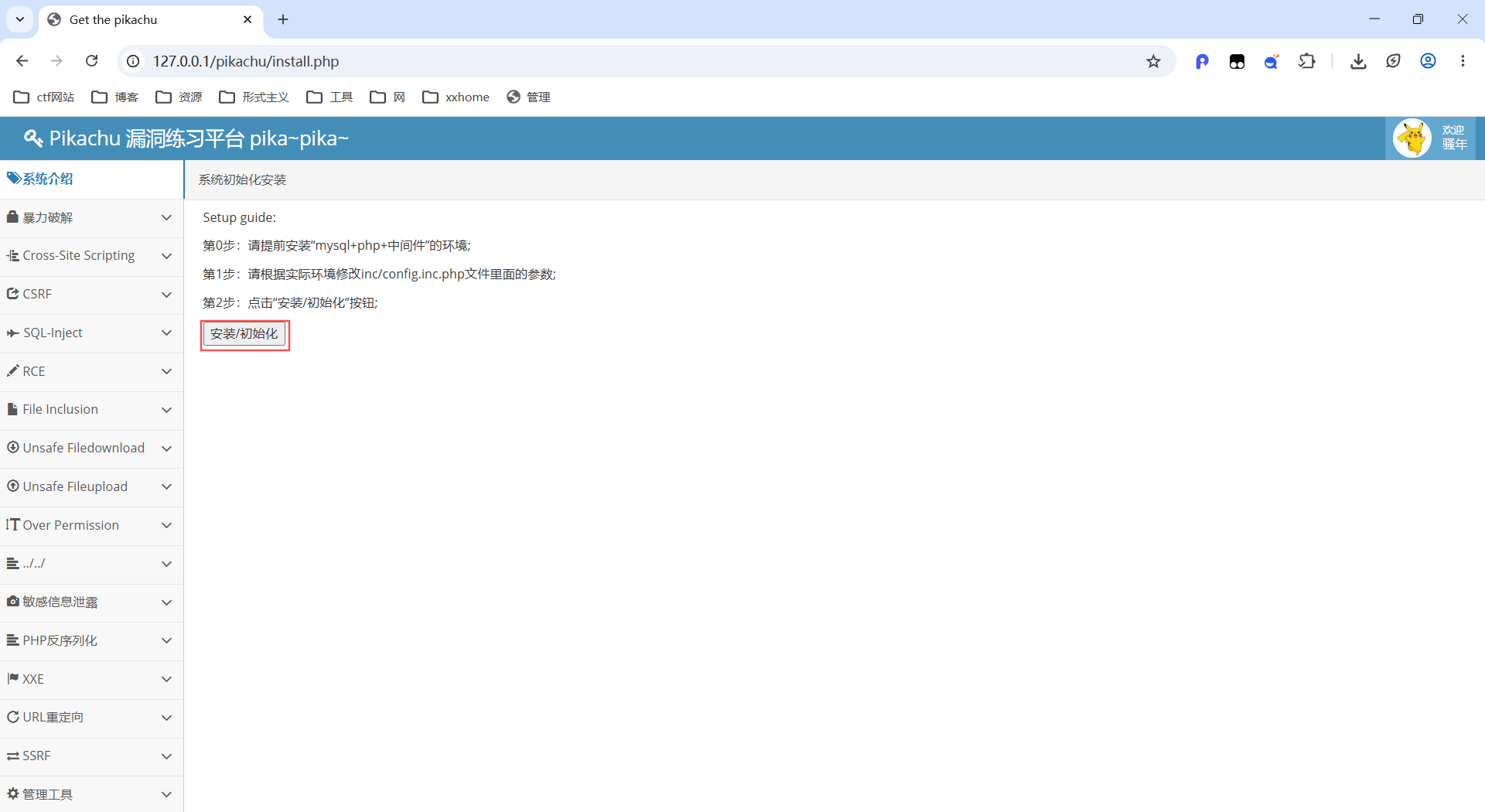Click the Pikachu avatar image
The width and height of the screenshot is (1485, 812).
1412,138
